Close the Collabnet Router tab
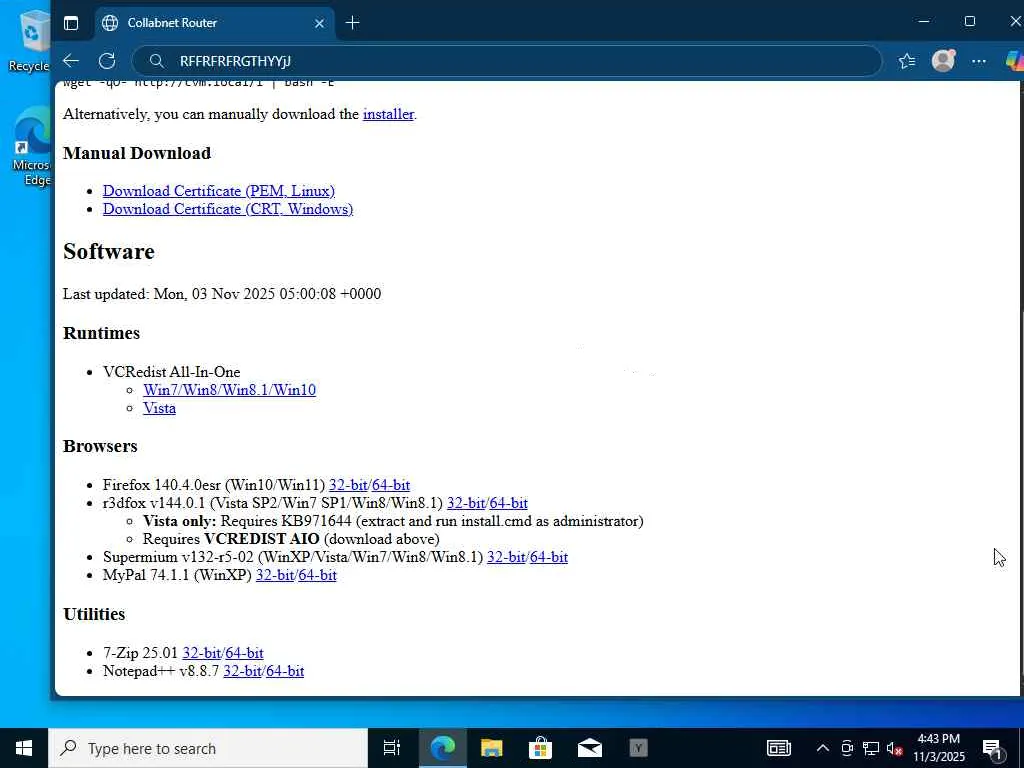Image resolution: width=1024 pixels, height=768 pixels. click(x=319, y=24)
